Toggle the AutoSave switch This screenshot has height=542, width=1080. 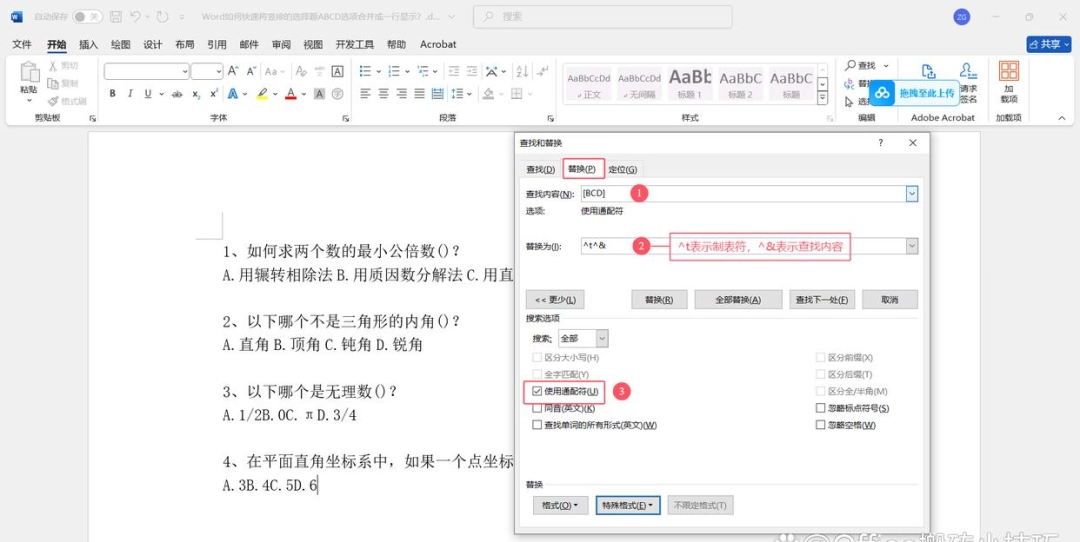pyautogui.click(x=87, y=17)
